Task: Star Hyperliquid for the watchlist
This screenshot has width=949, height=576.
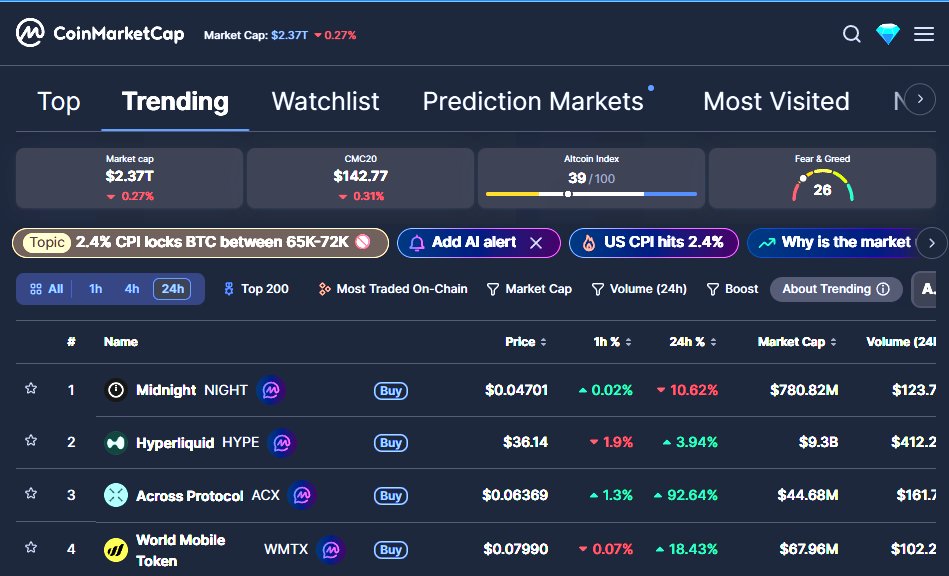Action: [x=31, y=440]
